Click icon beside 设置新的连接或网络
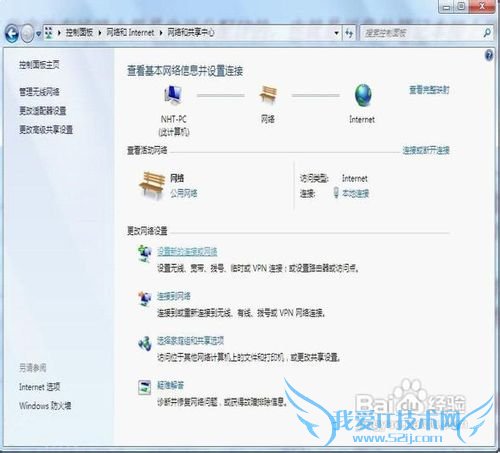This screenshot has width=500, height=453. coord(145,253)
